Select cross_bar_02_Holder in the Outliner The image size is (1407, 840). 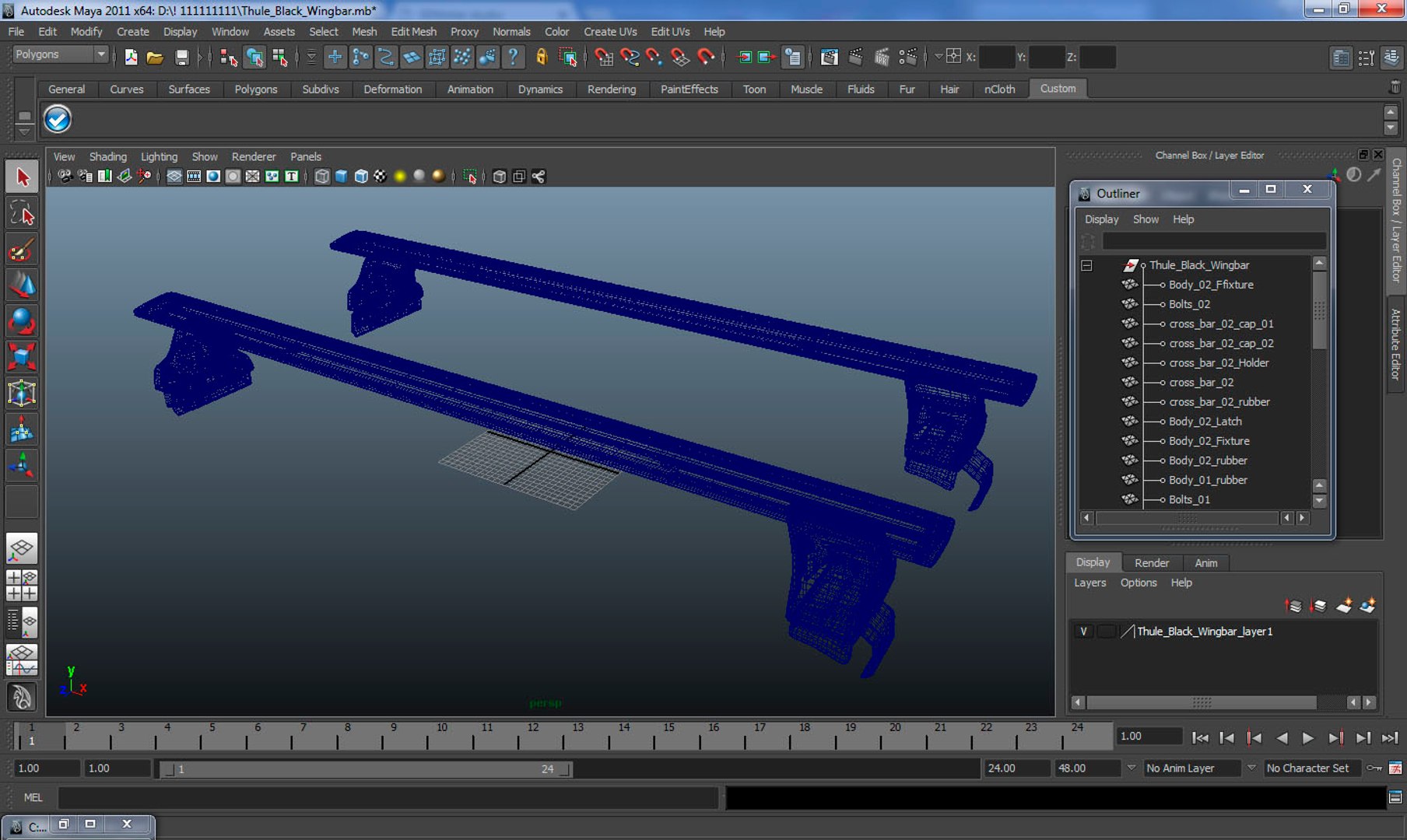[x=1219, y=362]
